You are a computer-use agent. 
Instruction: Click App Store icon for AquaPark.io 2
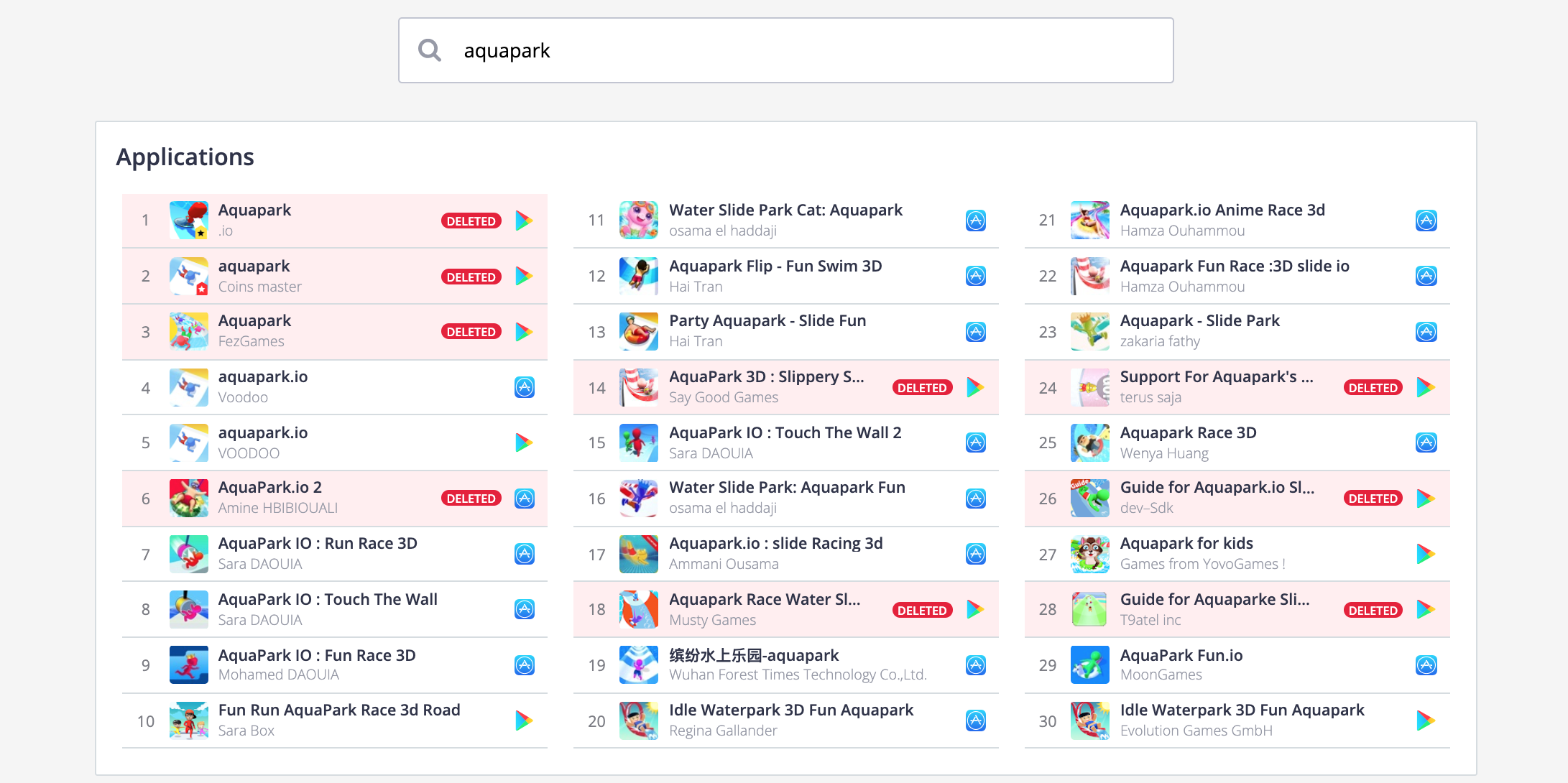(525, 498)
